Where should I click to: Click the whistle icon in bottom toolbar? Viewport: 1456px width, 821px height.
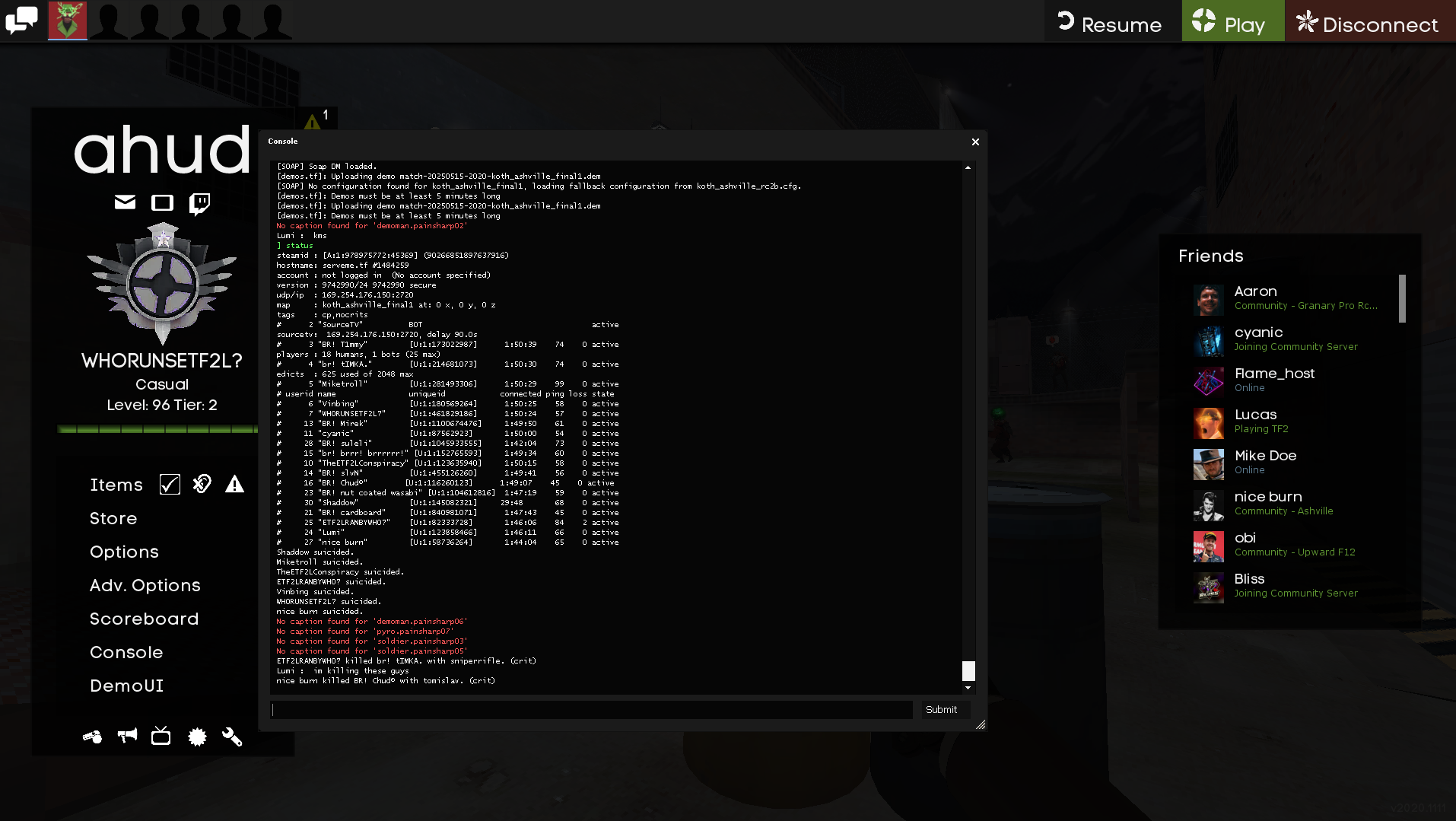pos(92,737)
